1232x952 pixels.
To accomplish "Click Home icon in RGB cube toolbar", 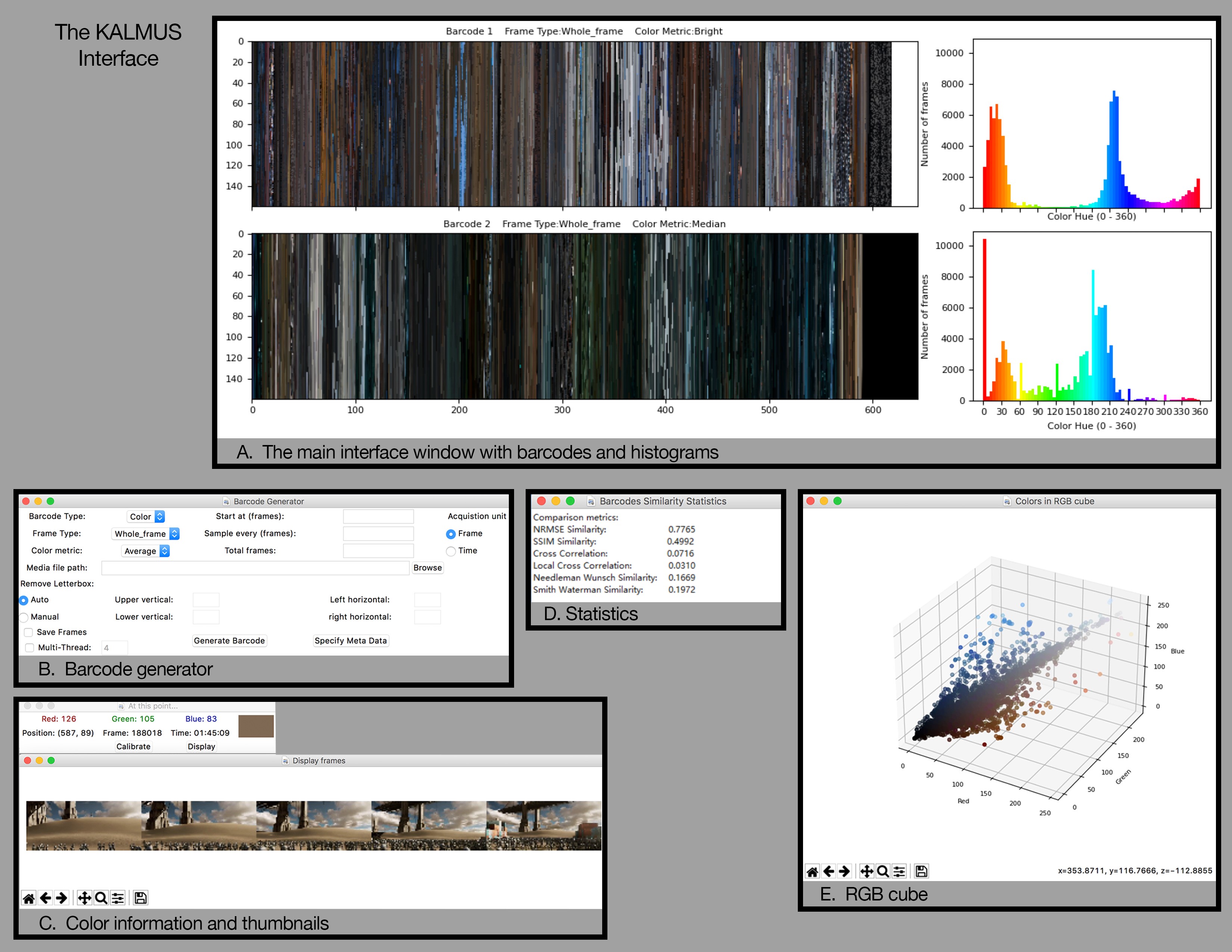I will click(x=812, y=871).
